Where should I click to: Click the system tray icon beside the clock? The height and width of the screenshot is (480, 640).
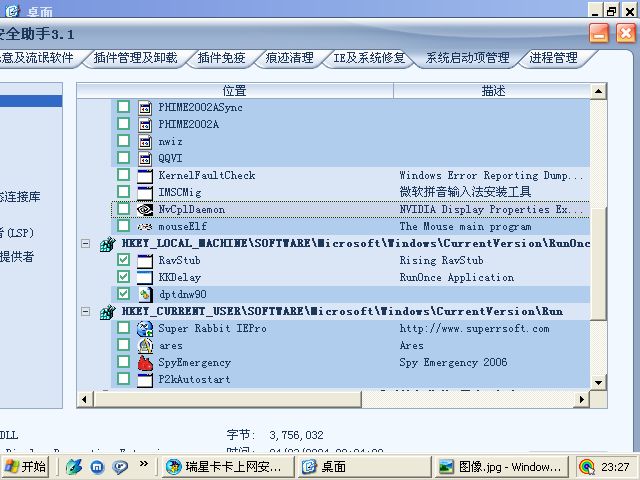587,467
